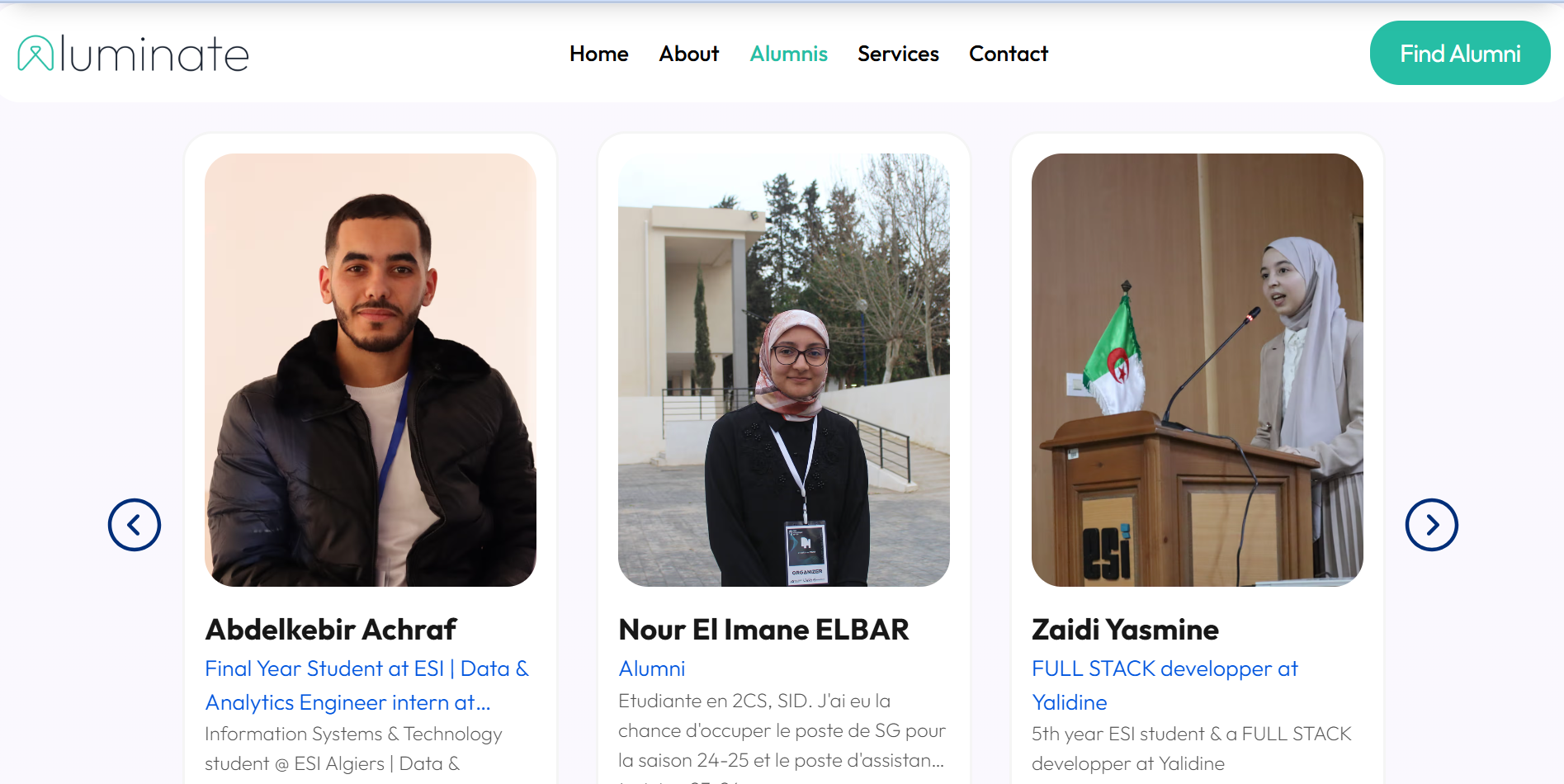Open the About page

[689, 54]
